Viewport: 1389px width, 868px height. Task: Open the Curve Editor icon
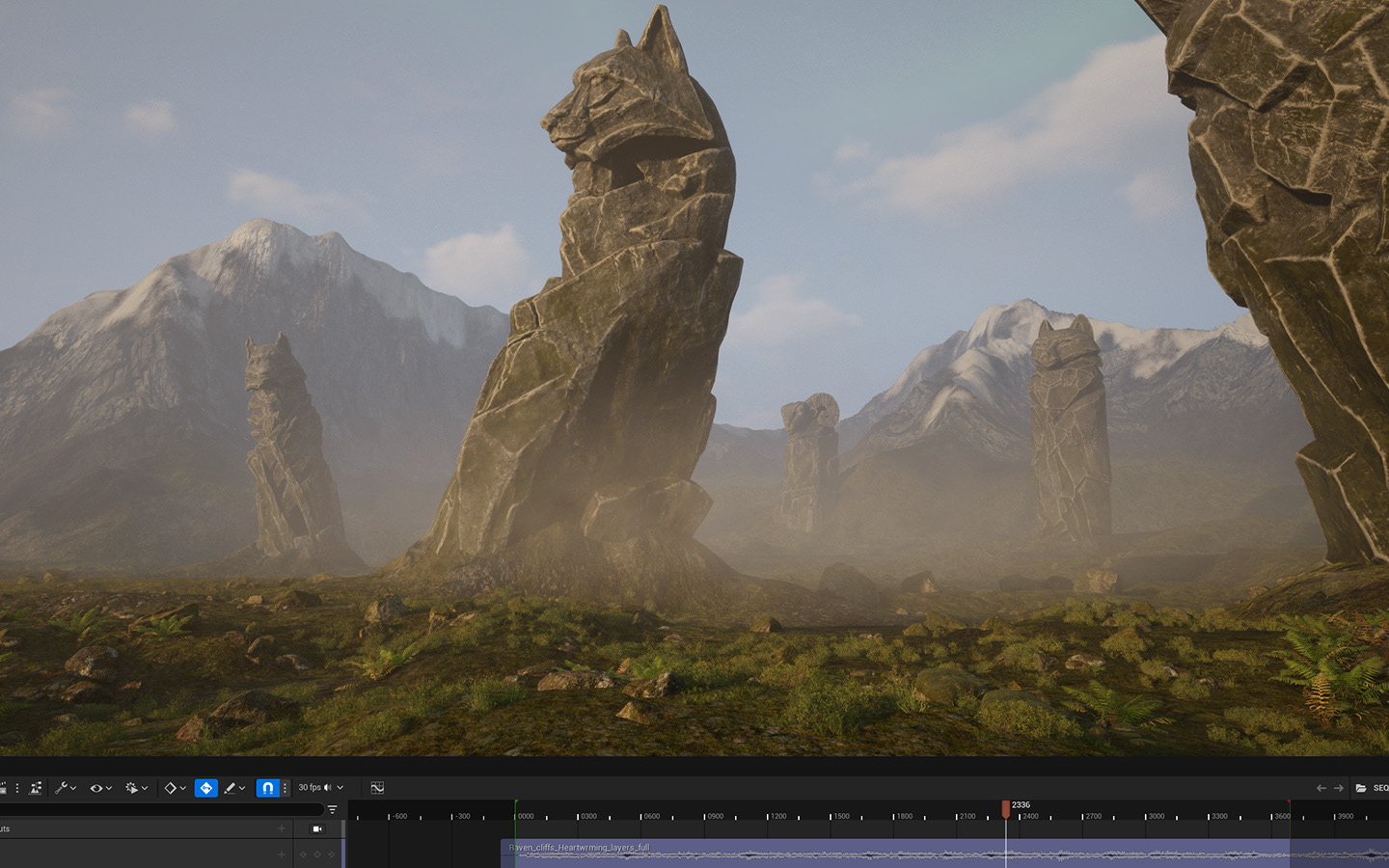(x=377, y=788)
